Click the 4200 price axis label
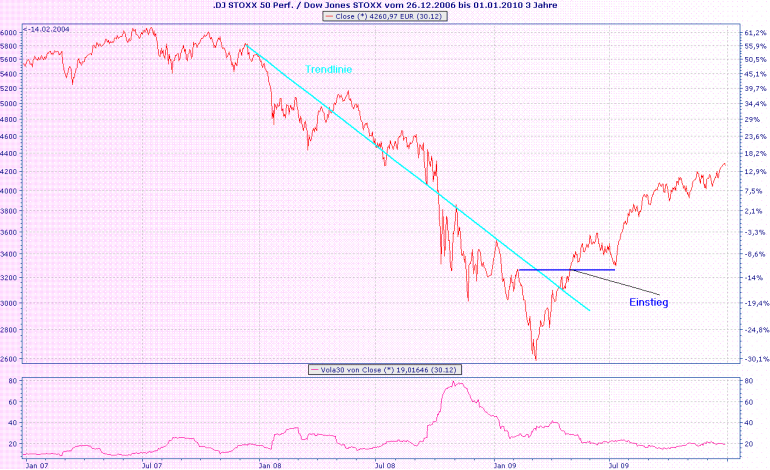 [x=8, y=172]
